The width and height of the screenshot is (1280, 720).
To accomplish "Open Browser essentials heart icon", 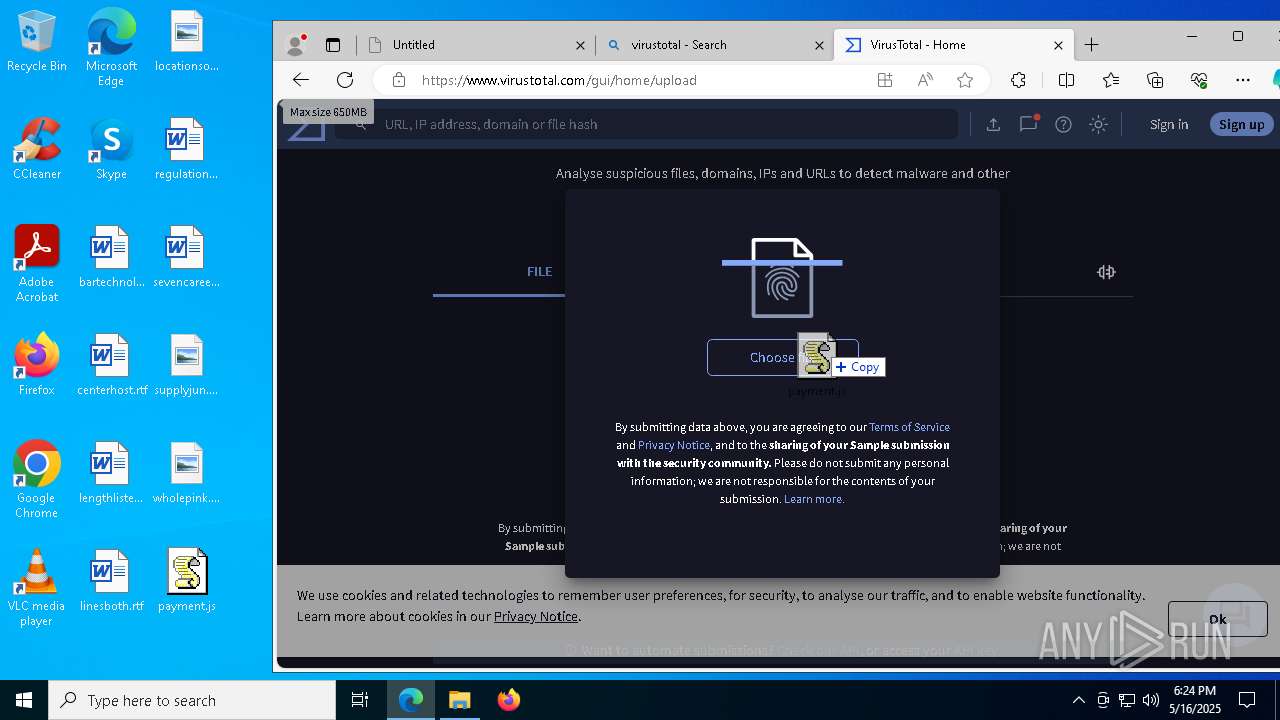I will coord(1199,80).
